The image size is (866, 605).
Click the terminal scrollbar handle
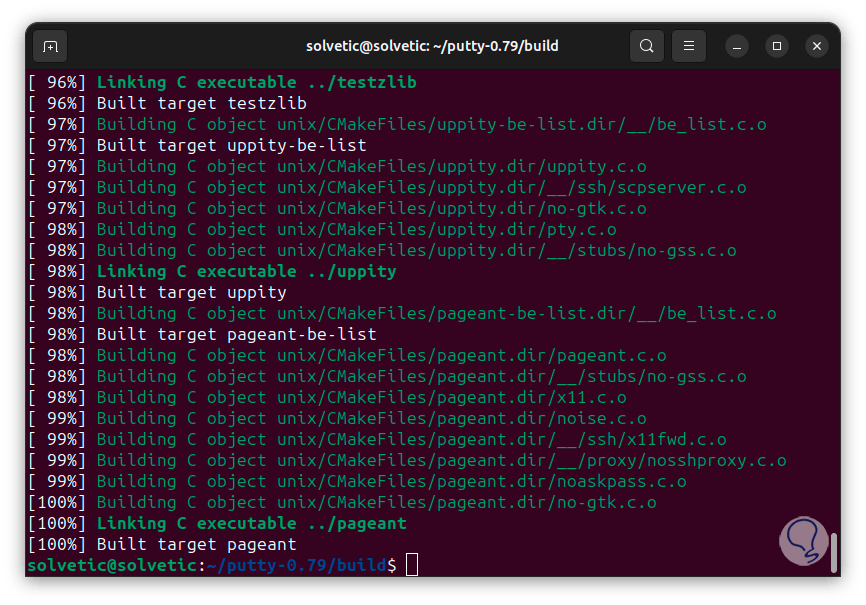pyautogui.click(x=834, y=553)
